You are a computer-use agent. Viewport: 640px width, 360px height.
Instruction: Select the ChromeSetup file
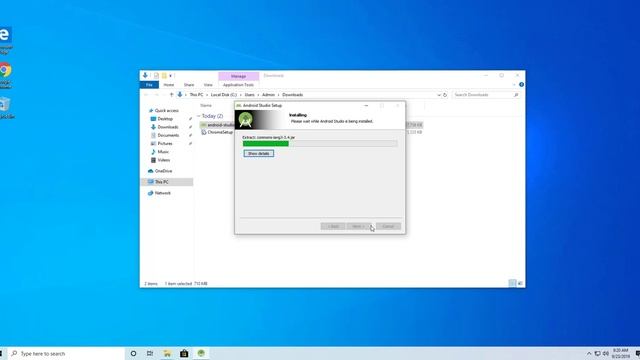pyautogui.click(x=220, y=132)
